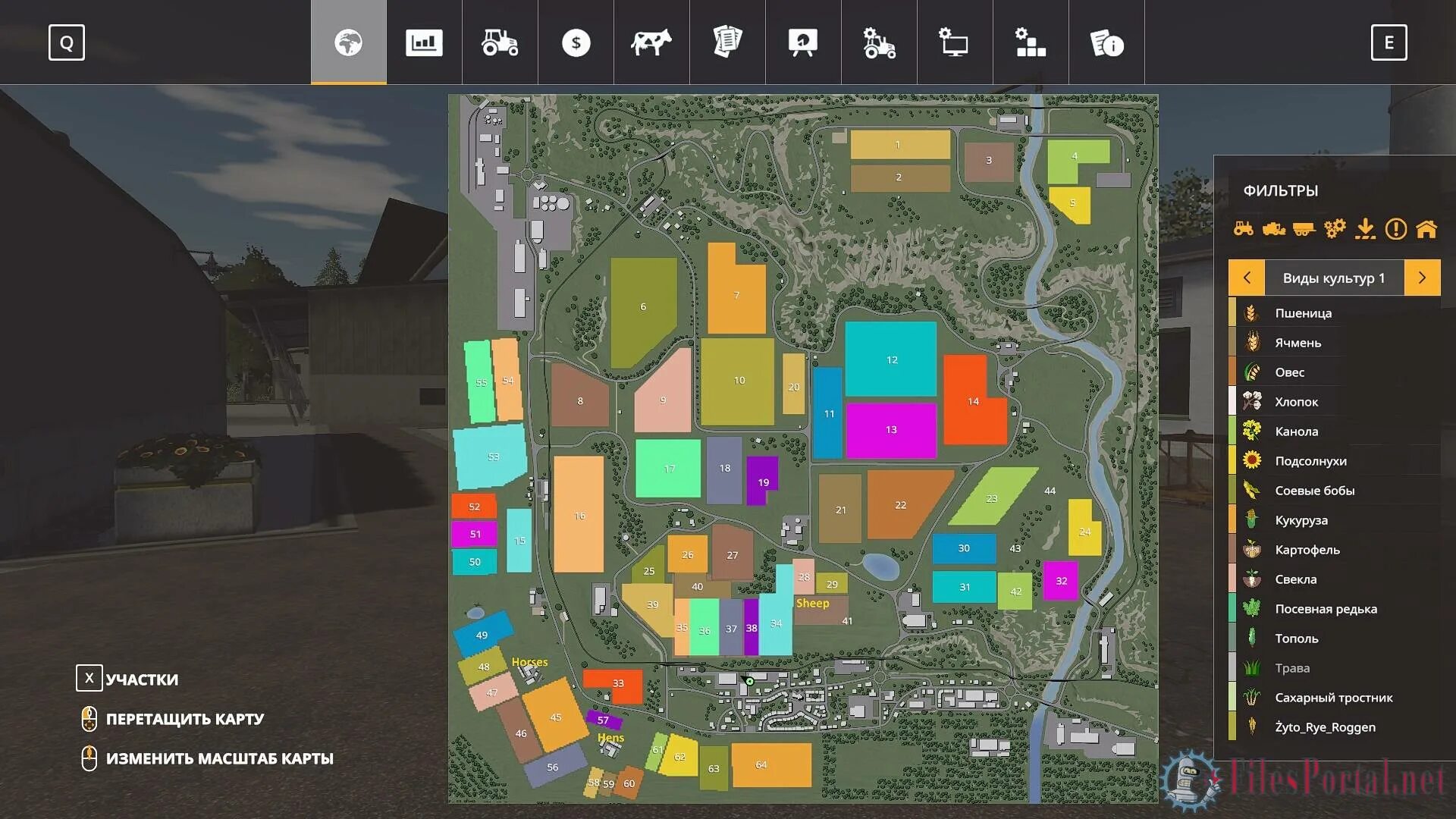Go to next crop types page
Image resolution: width=1456 pixels, height=819 pixels.
[1423, 278]
